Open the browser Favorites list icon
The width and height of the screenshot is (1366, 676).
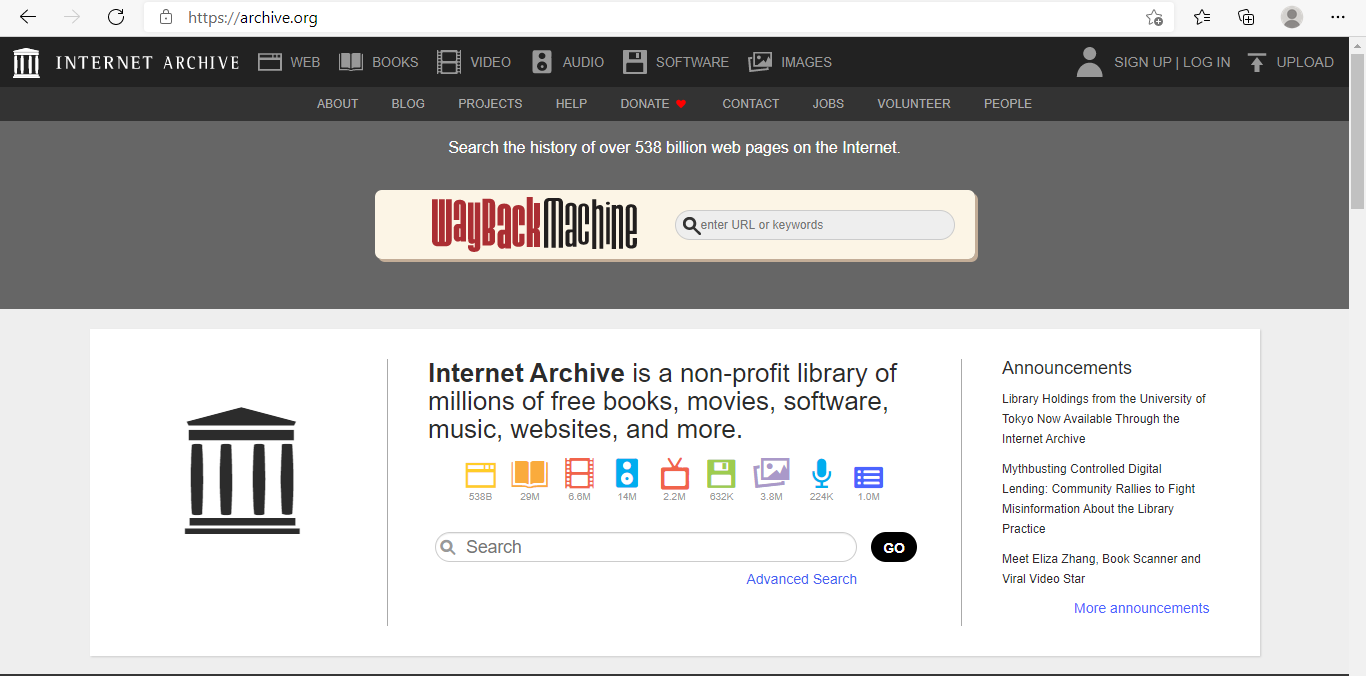[1202, 17]
